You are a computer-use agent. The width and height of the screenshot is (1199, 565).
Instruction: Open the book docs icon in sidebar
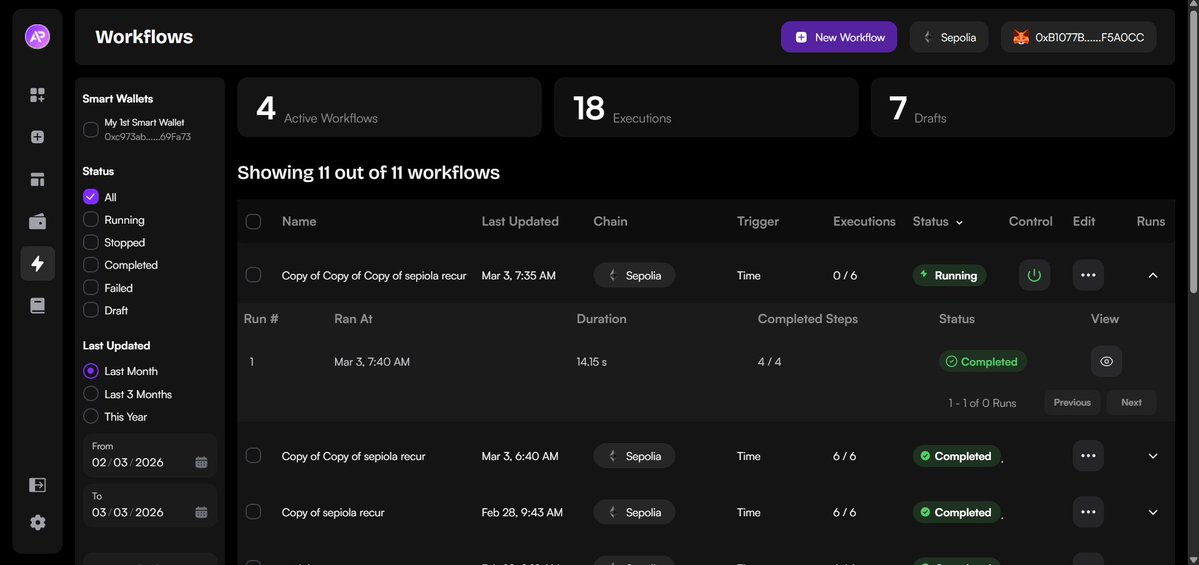pyautogui.click(x=37, y=306)
